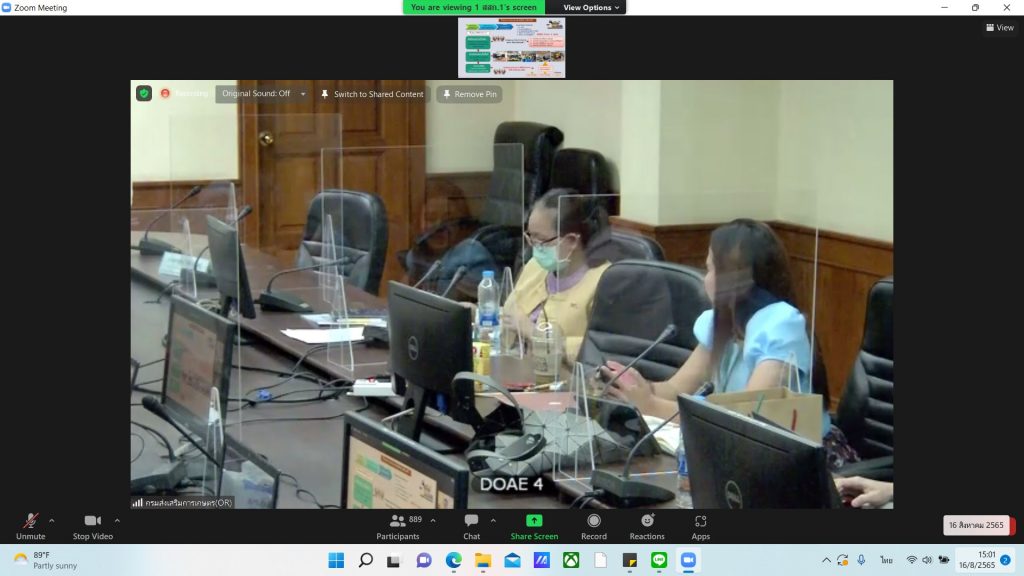Image resolution: width=1024 pixels, height=576 pixels.
Task: Click the participant name label with signal bars
Action: tap(182, 503)
